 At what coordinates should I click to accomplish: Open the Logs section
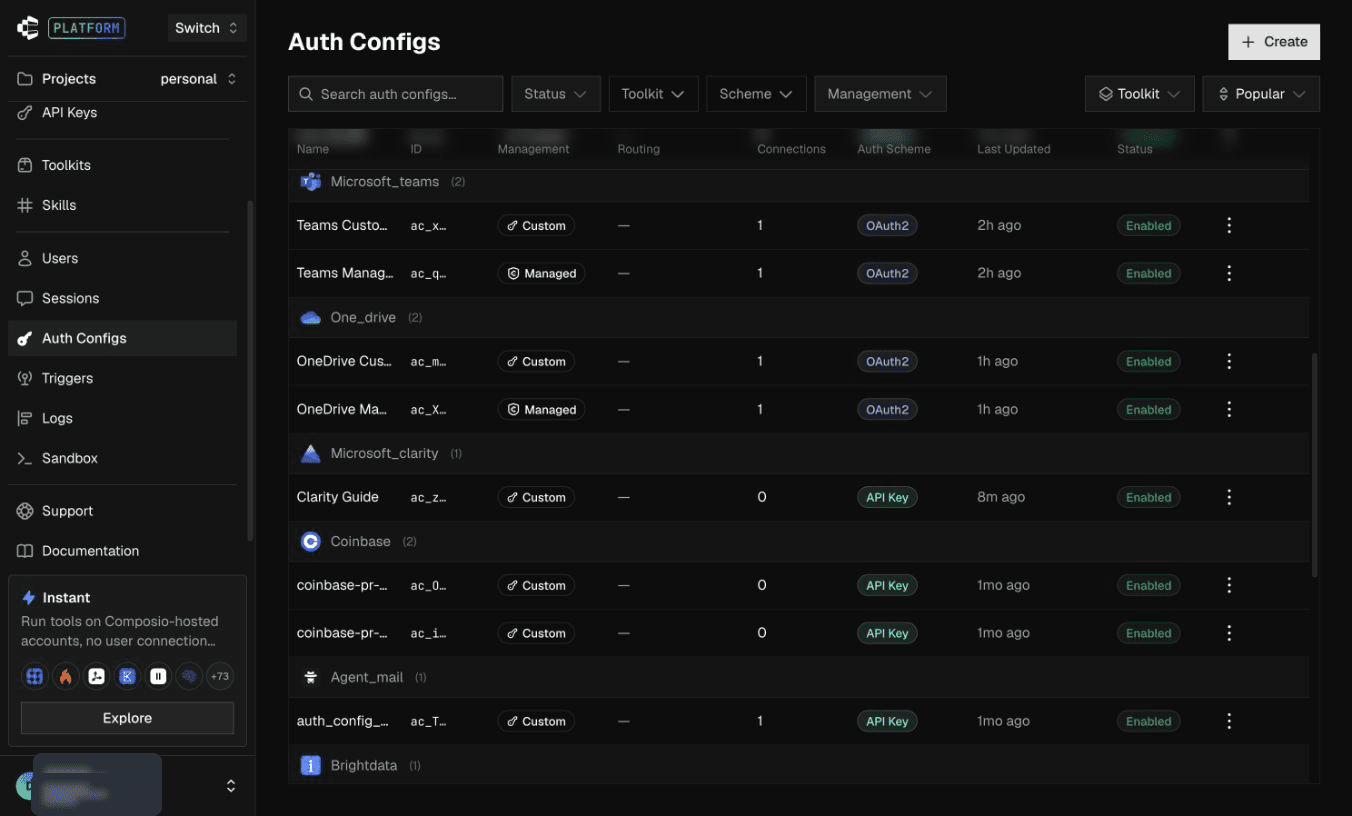click(x=123, y=419)
